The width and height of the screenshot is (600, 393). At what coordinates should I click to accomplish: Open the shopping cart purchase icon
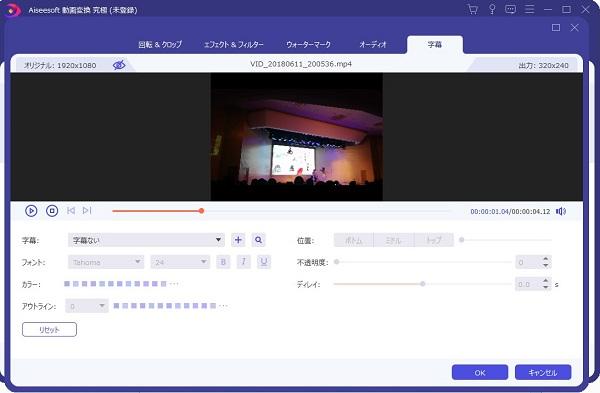473,10
